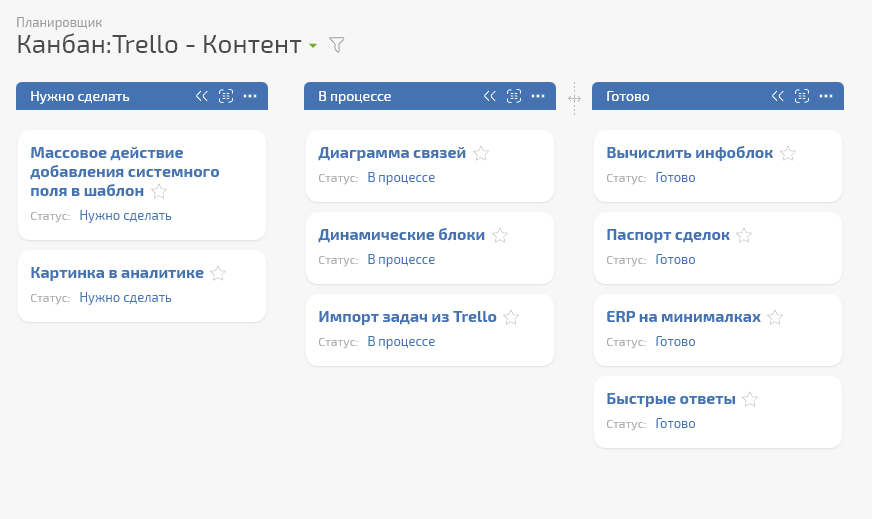
Task: Click the Нужно сделать column header title
Action: pyautogui.click(x=80, y=96)
